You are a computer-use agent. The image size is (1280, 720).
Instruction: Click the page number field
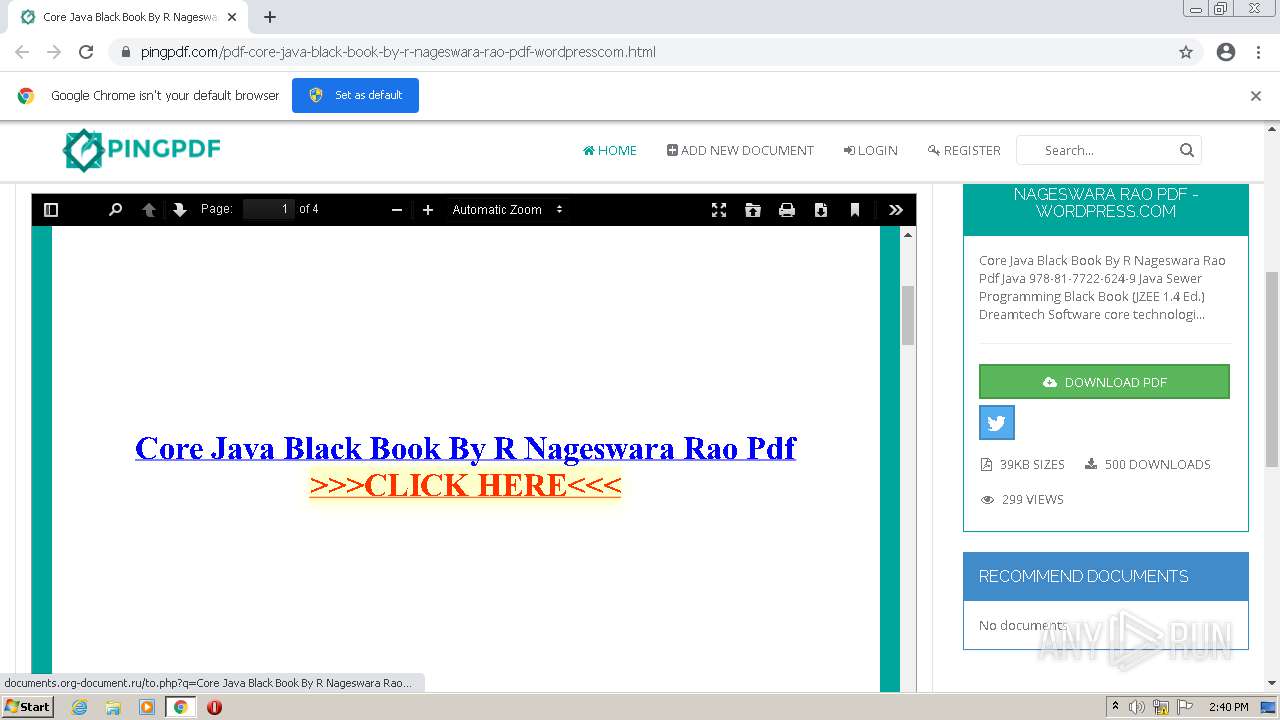[x=268, y=209]
